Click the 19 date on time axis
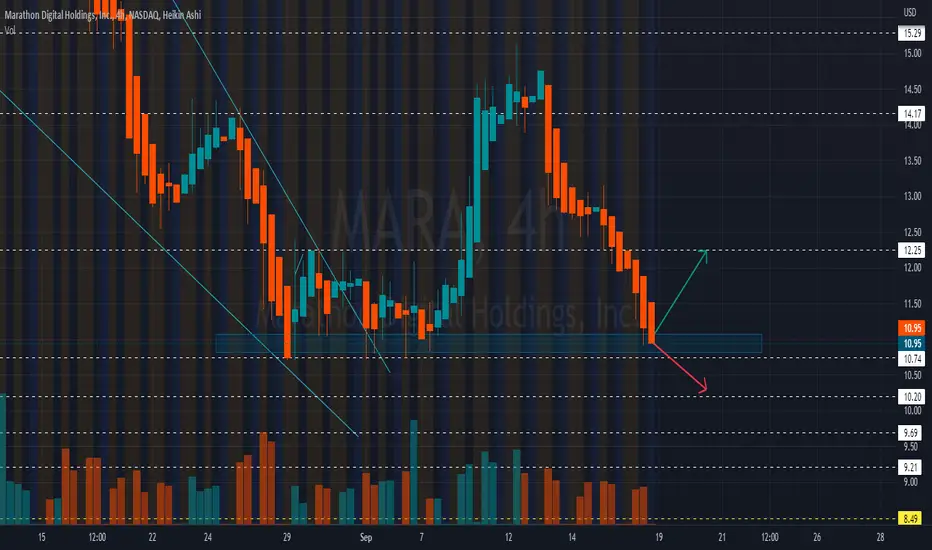 pyautogui.click(x=659, y=538)
